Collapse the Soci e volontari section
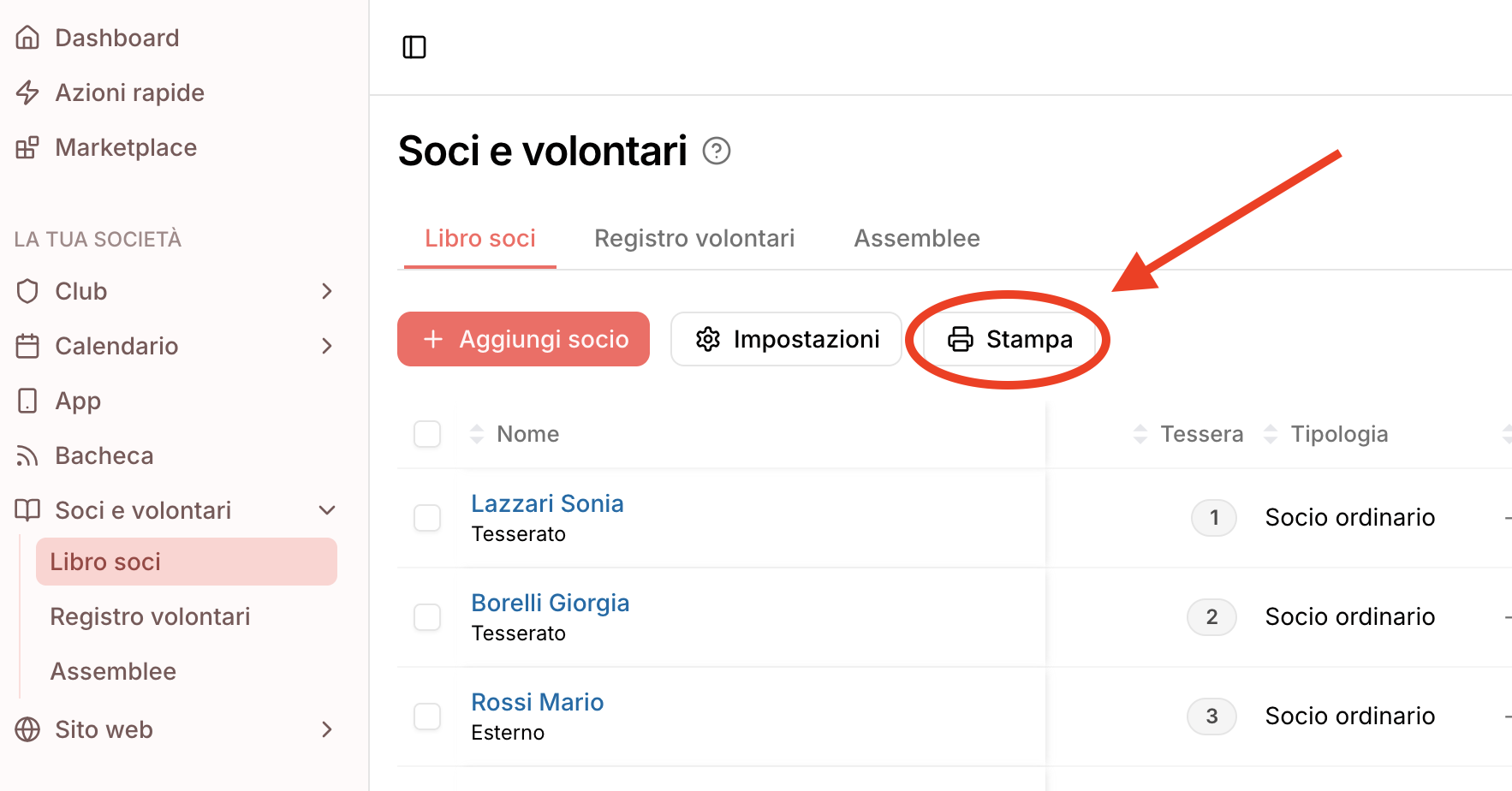The height and width of the screenshot is (791, 1512). pyautogui.click(x=326, y=510)
